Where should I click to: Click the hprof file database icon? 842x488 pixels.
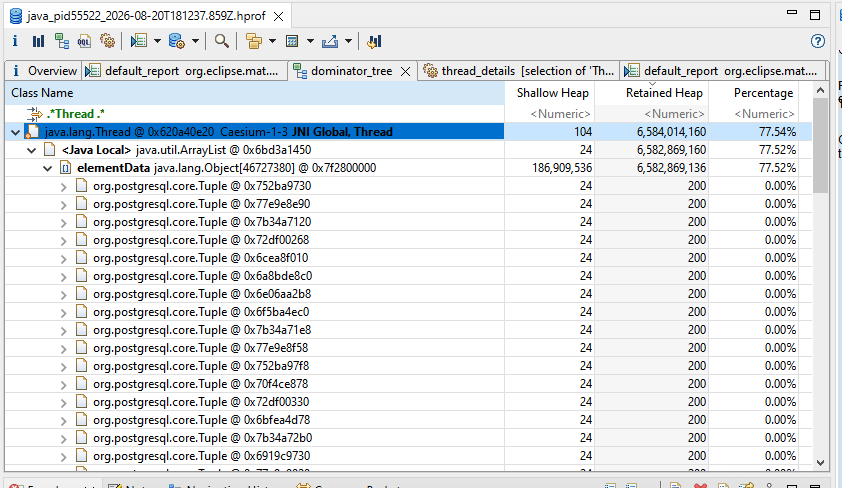[x=16, y=16]
